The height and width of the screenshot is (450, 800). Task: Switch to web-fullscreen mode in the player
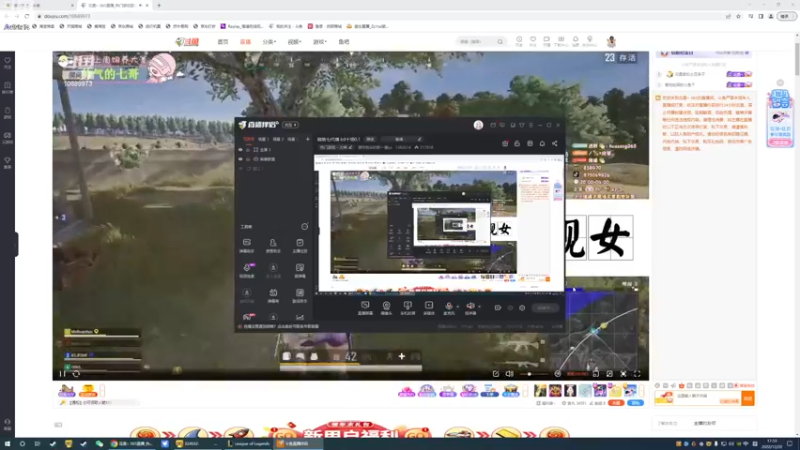pyautogui.click(x=623, y=374)
